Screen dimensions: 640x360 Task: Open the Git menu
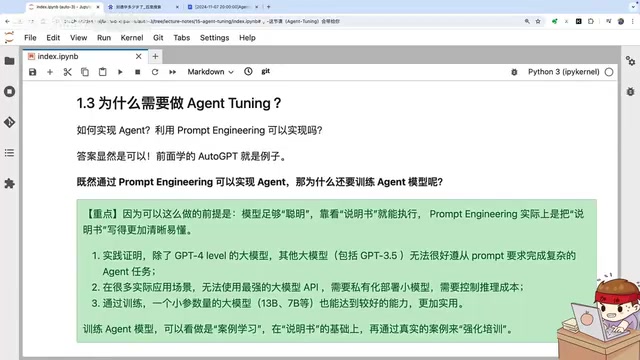coord(158,38)
